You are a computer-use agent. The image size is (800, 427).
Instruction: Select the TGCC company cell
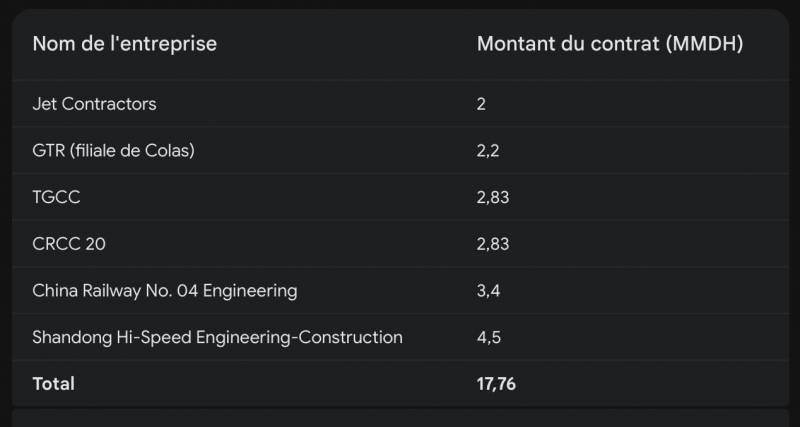pyautogui.click(x=56, y=197)
